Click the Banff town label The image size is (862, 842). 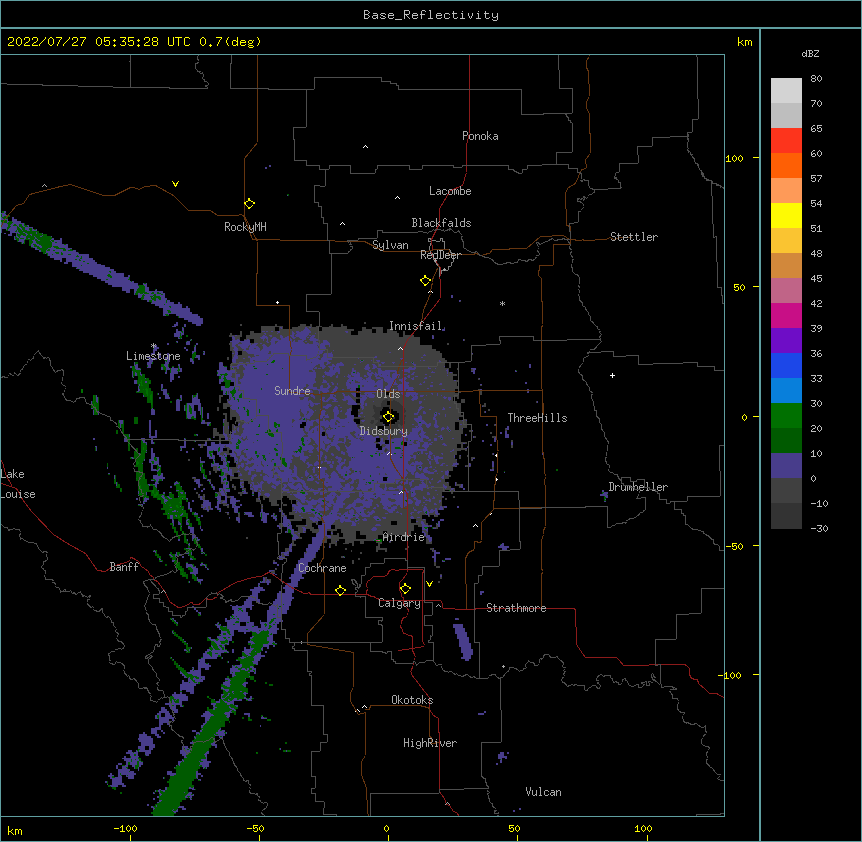[124, 567]
